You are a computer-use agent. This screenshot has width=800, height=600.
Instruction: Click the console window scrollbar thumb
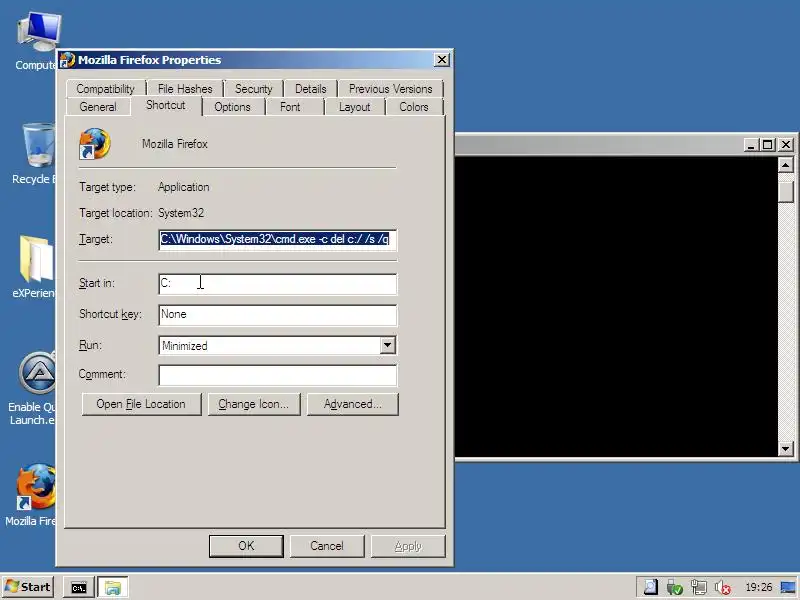(x=786, y=191)
